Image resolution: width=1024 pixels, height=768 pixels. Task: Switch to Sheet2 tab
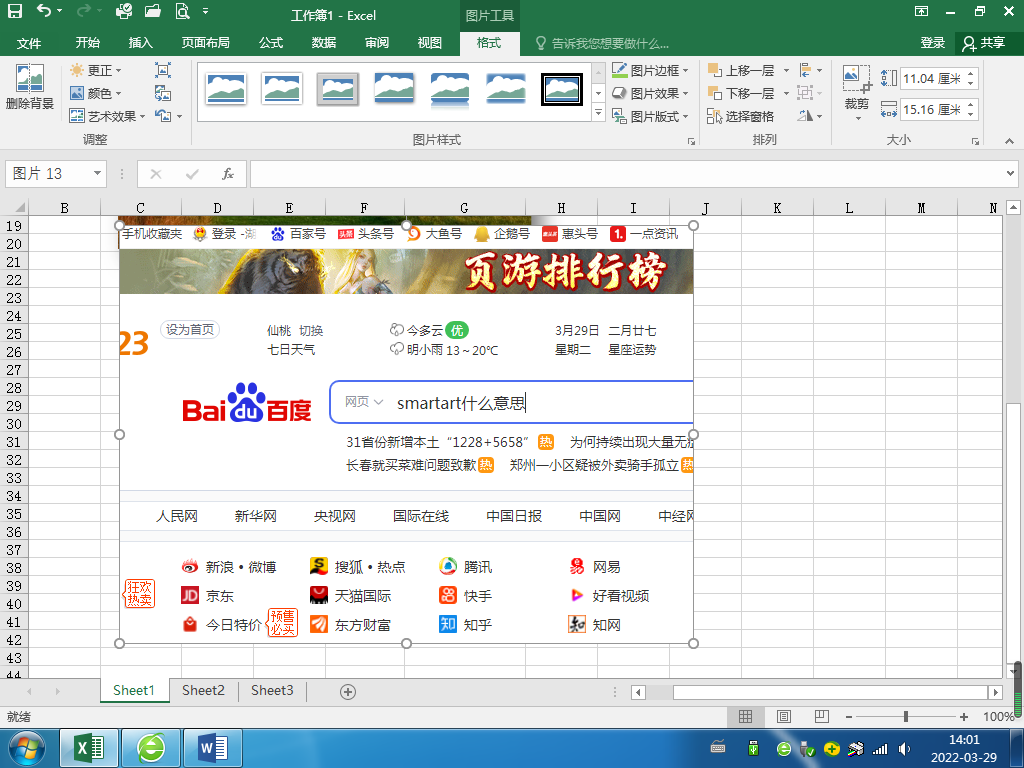(x=203, y=691)
